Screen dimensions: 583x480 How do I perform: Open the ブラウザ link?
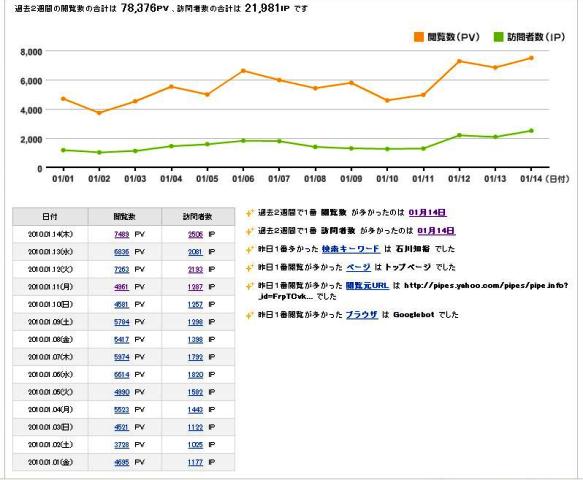(362, 315)
